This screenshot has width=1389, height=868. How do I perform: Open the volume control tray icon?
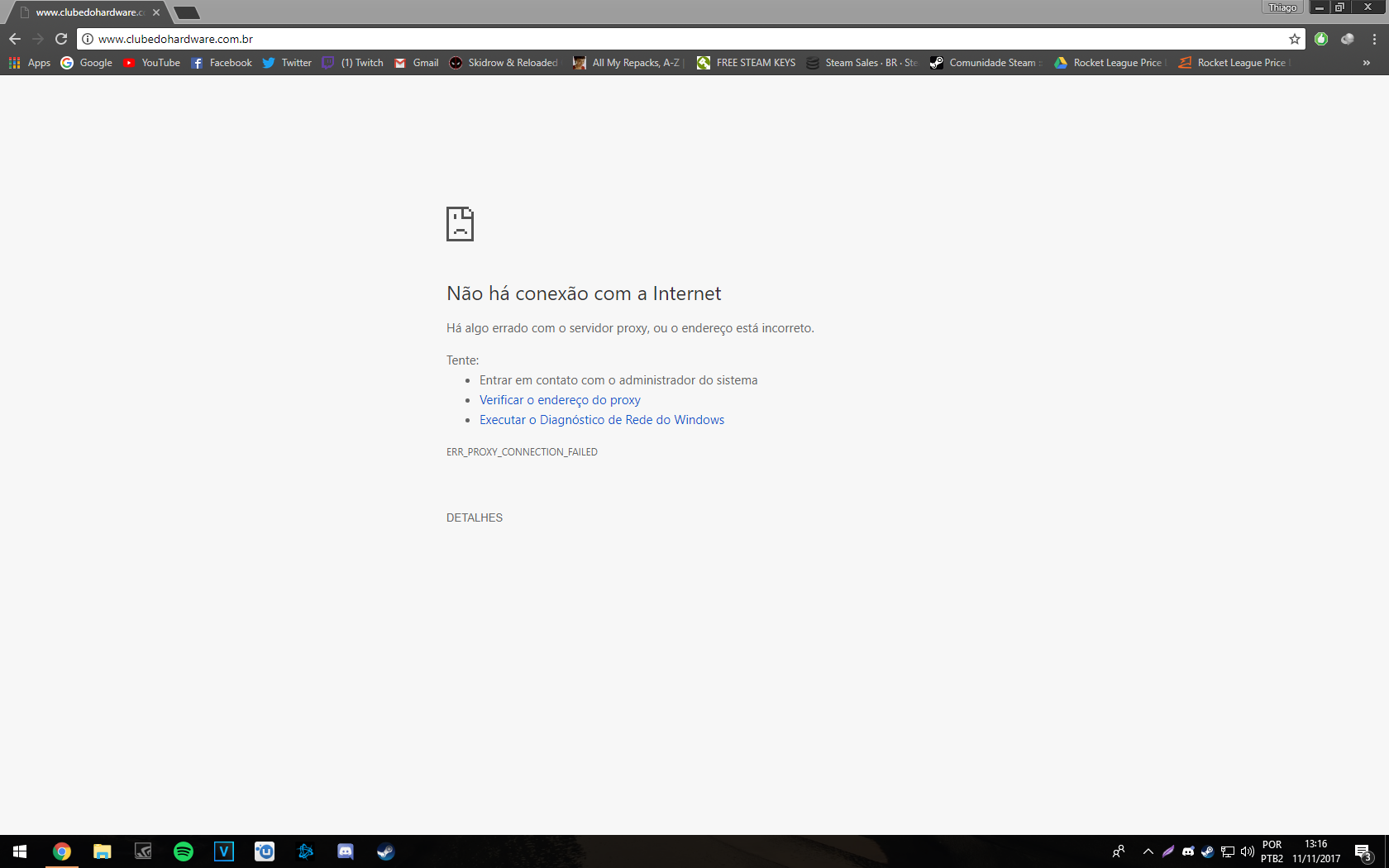click(x=1248, y=851)
